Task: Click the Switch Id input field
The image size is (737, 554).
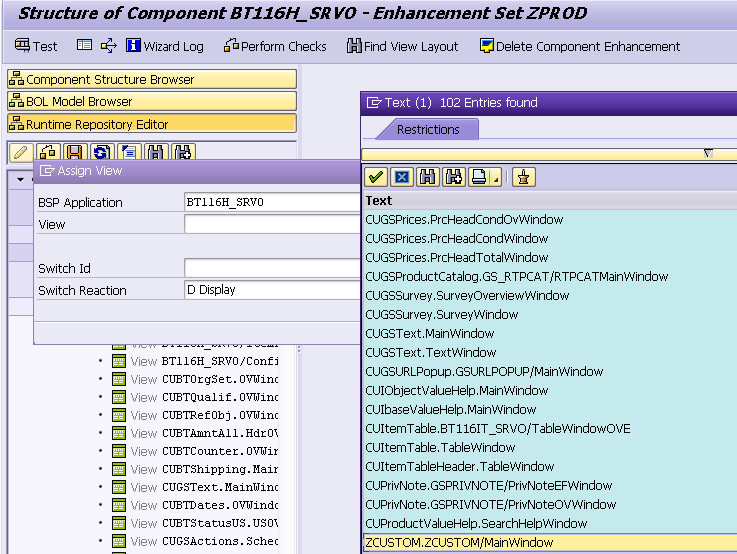Action: (273, 268)
